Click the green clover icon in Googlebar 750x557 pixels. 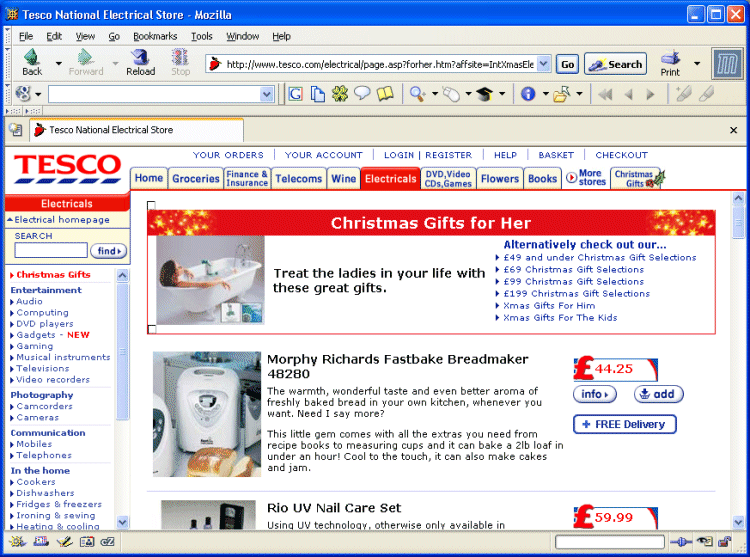pos(340,94)
